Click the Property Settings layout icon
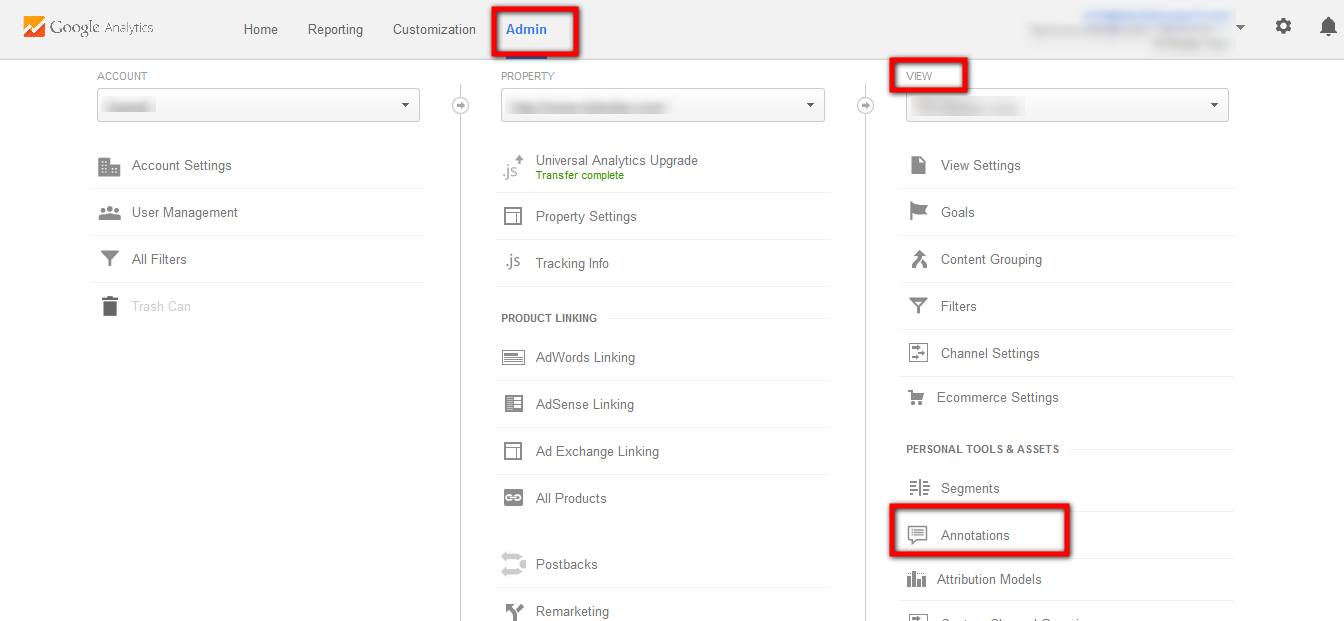This screenshot has width=1344, height=621. click(x=513, y=217)
